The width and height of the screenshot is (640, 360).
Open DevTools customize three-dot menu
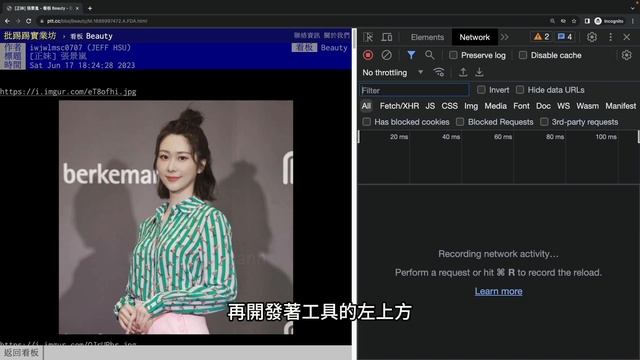[x=611, y=37]
